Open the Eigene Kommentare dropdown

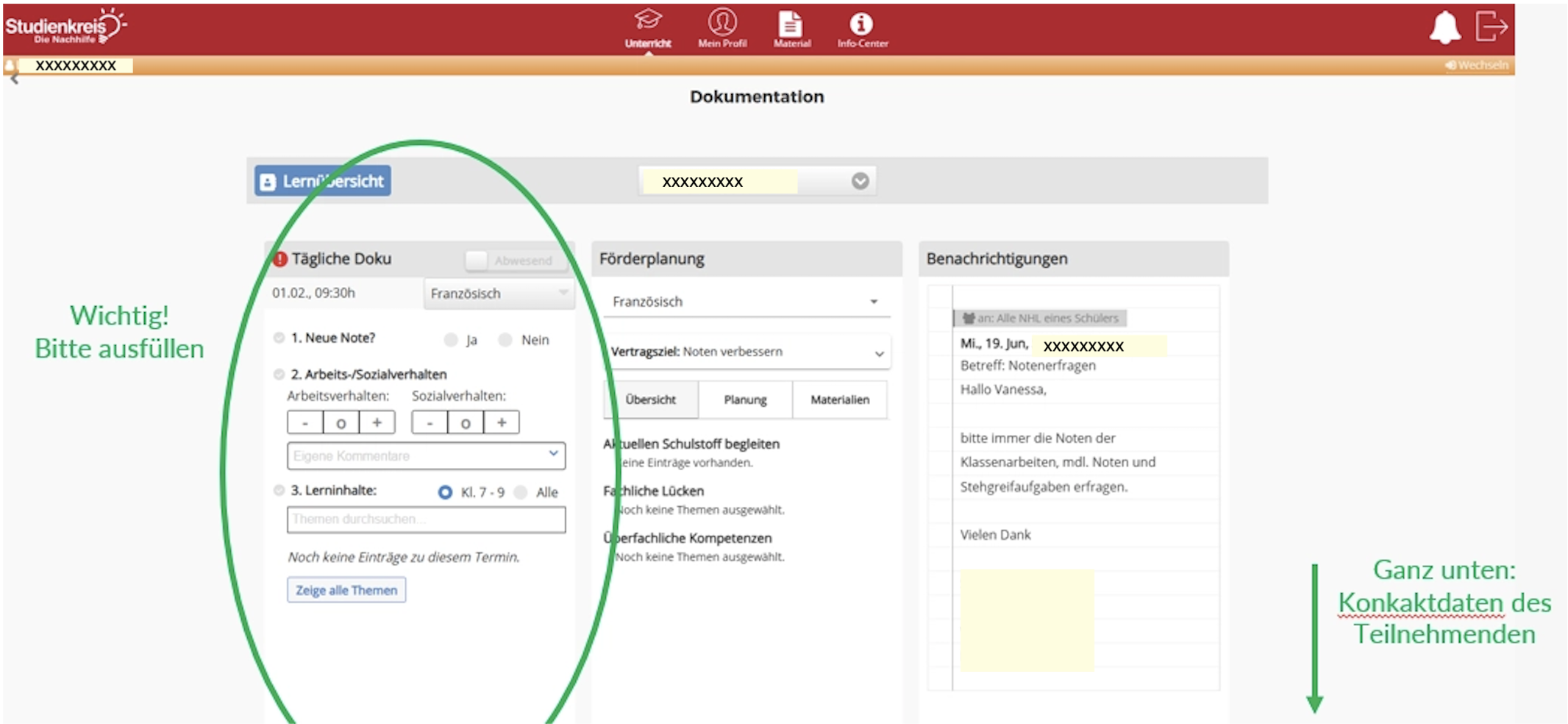(426, 455)
